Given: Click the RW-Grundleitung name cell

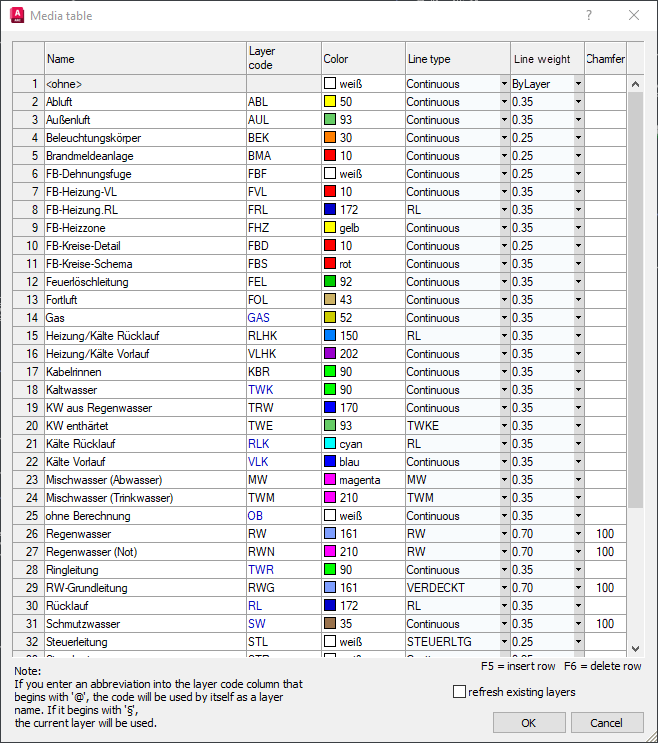Looking at the screenshot, I should point(145,588).
